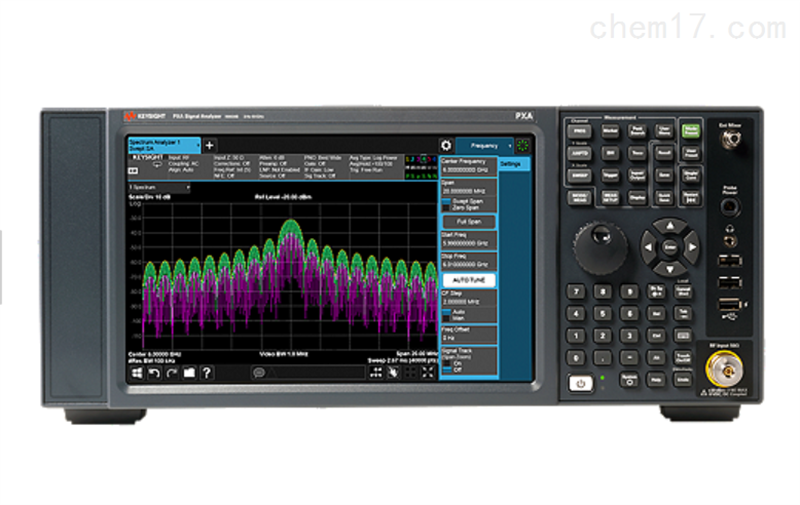Click the Center Frequency input field
Image resolution: width=800 pixels, height=505 pixels.
point(468,170)
